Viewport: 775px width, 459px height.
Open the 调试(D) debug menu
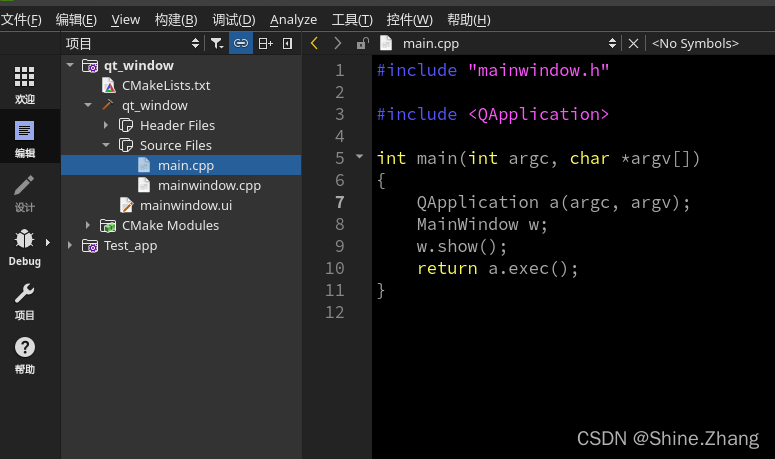coord(234,20)
